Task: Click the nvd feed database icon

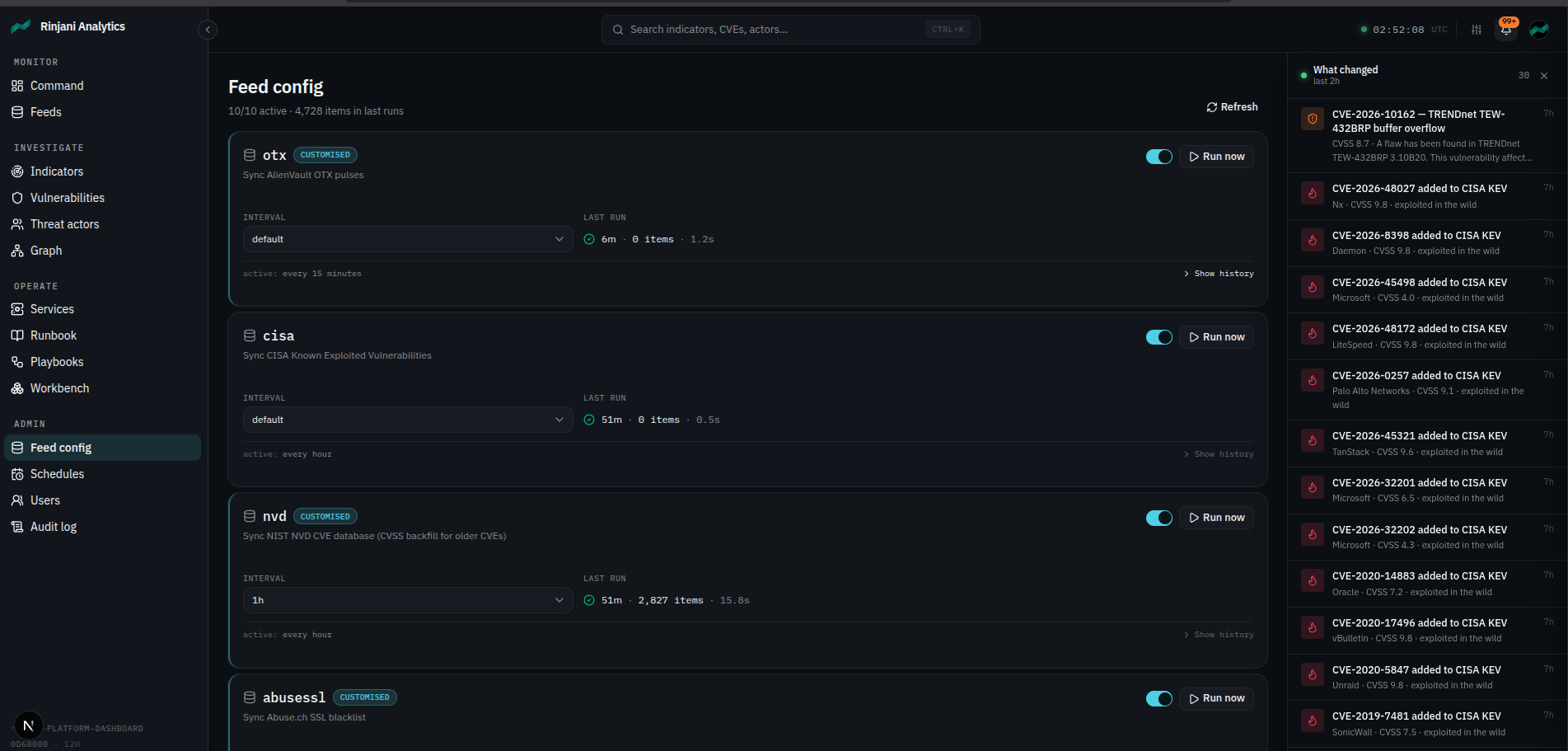Action: click(250, 516)
